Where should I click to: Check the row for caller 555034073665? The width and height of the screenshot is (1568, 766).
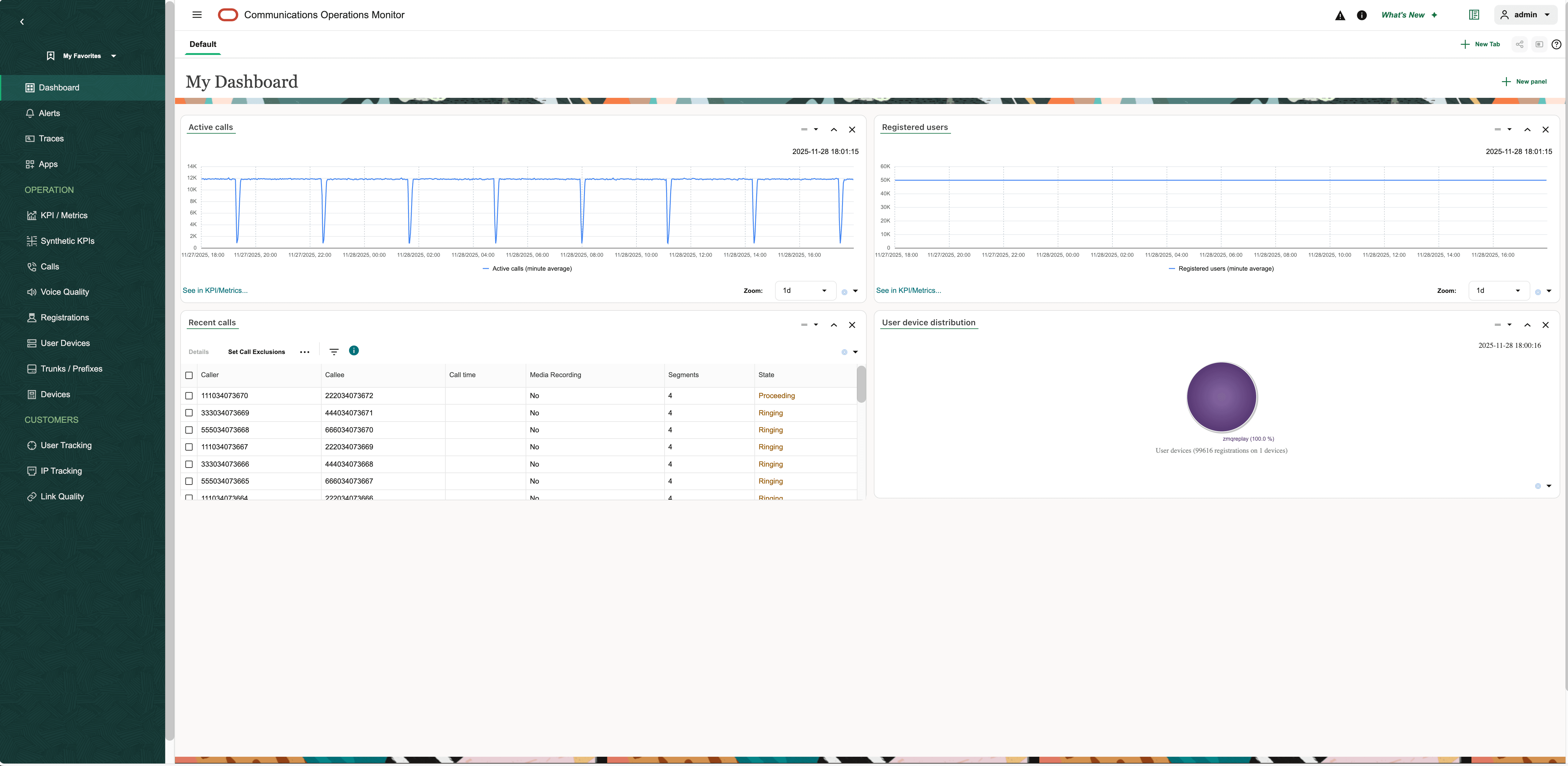189,481
